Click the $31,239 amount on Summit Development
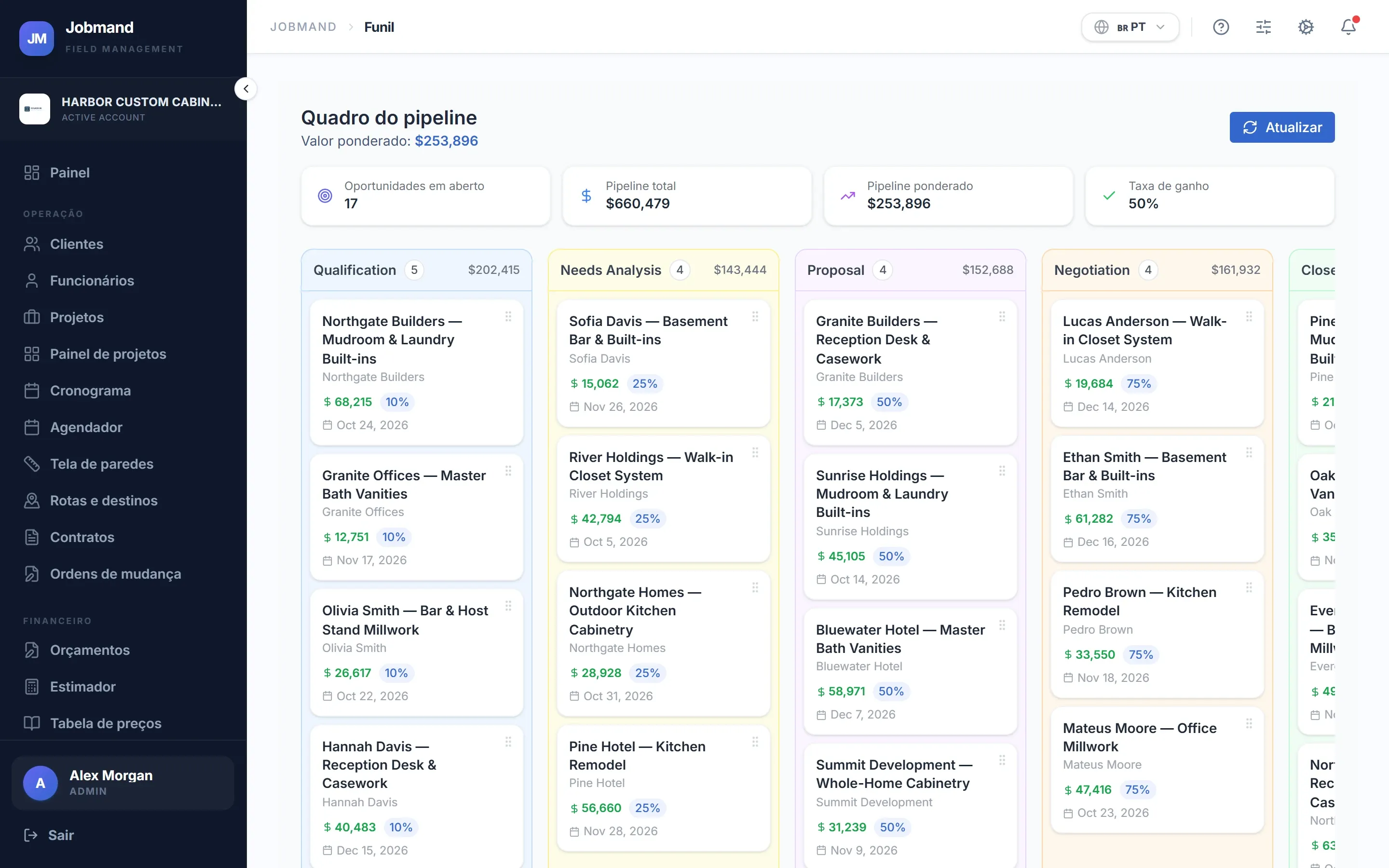The width and height of the screenshot is (1389, 868). pos(842,827)
